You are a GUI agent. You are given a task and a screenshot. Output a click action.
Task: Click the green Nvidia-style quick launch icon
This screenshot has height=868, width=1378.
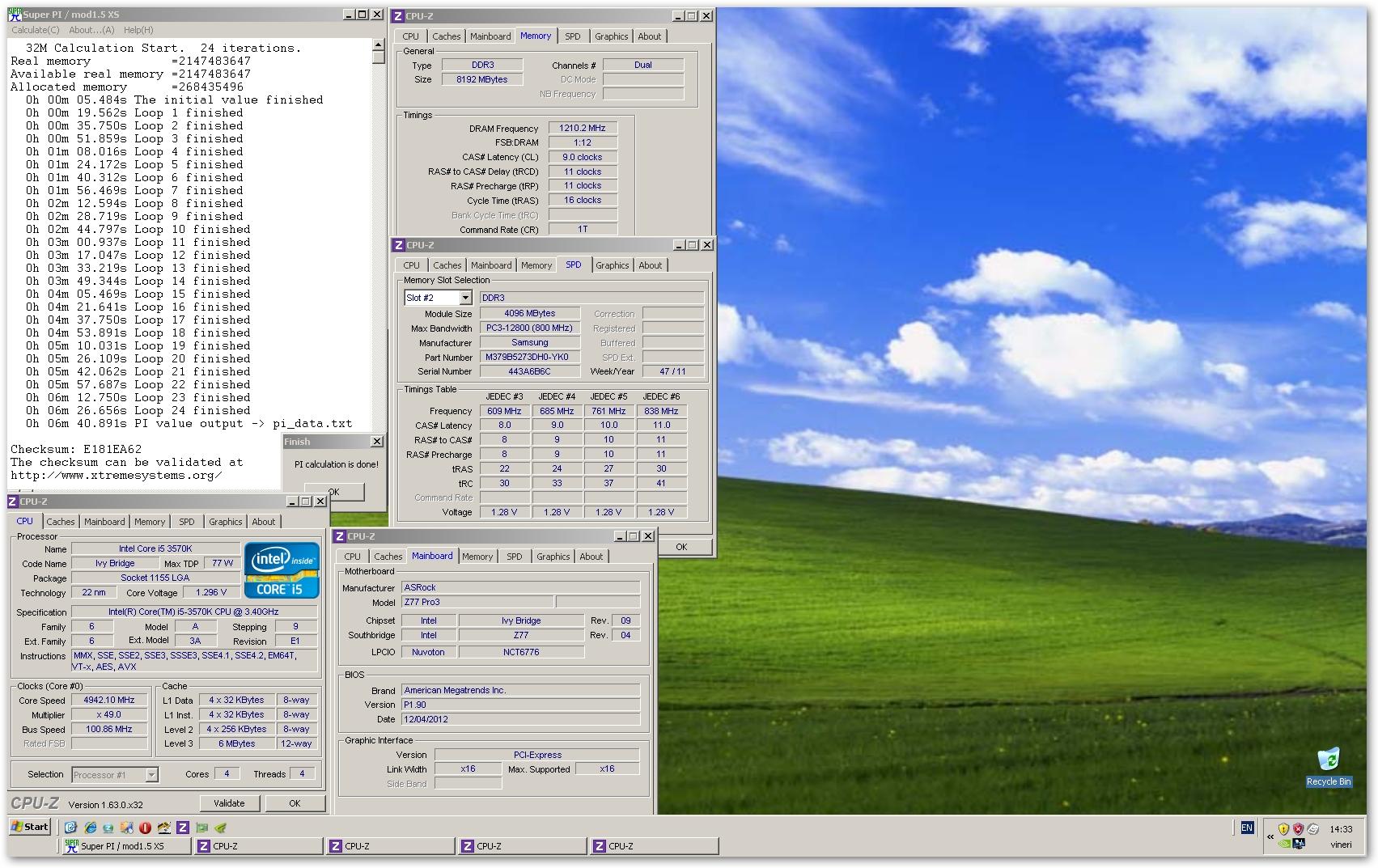[x=220, y=828]
